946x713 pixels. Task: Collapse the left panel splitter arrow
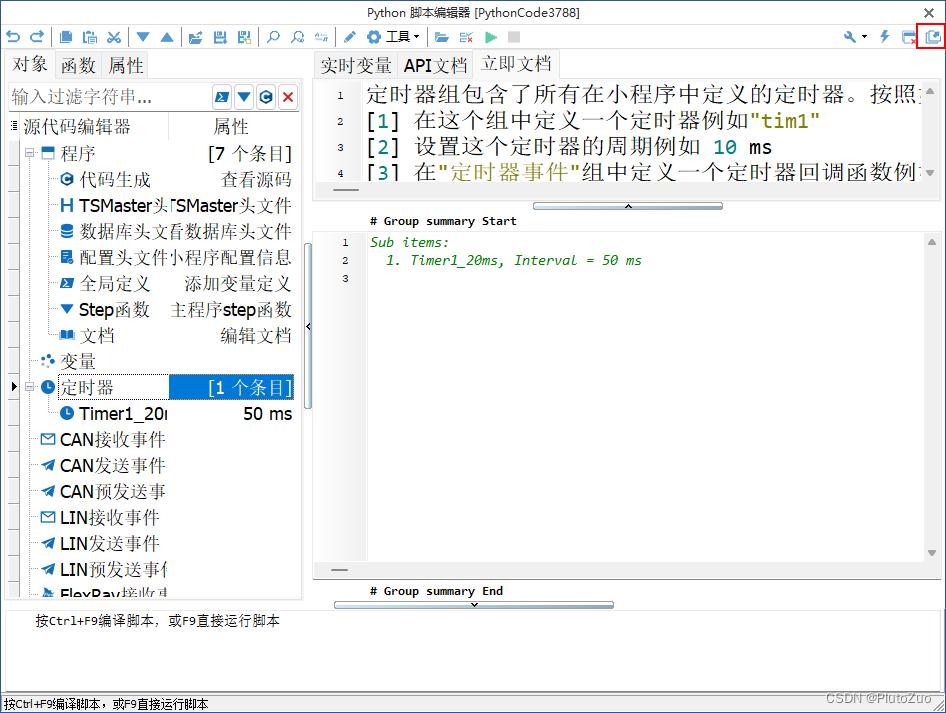pos(308,326)
